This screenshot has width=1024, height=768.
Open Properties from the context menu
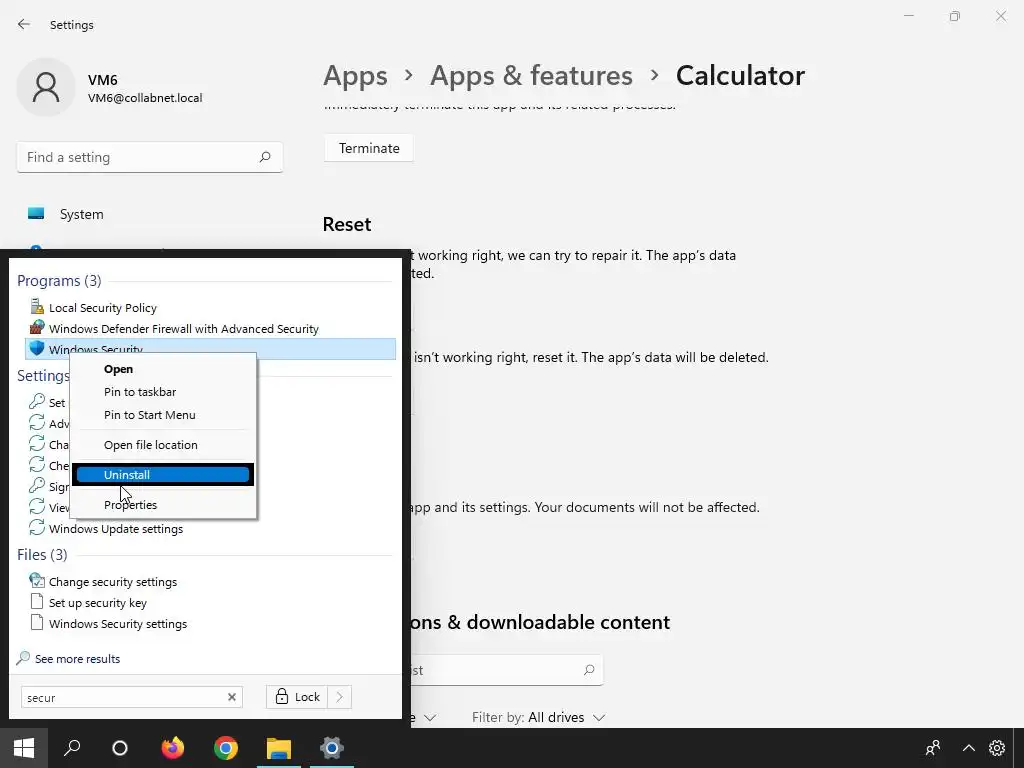click(163, 505)
